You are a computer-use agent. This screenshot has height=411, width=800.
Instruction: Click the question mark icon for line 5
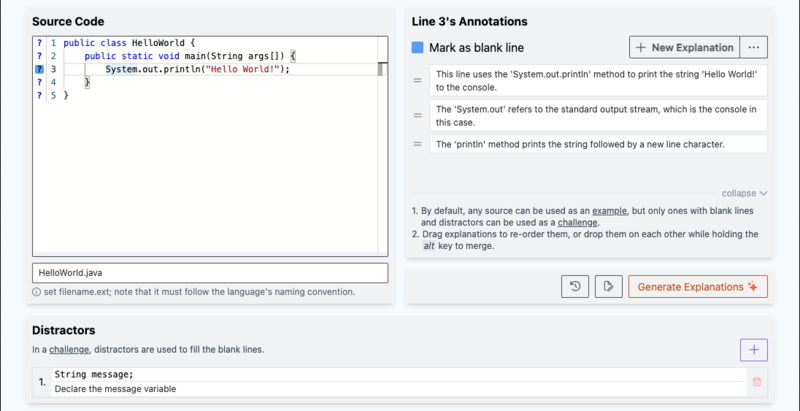click(x=39, y=95)
